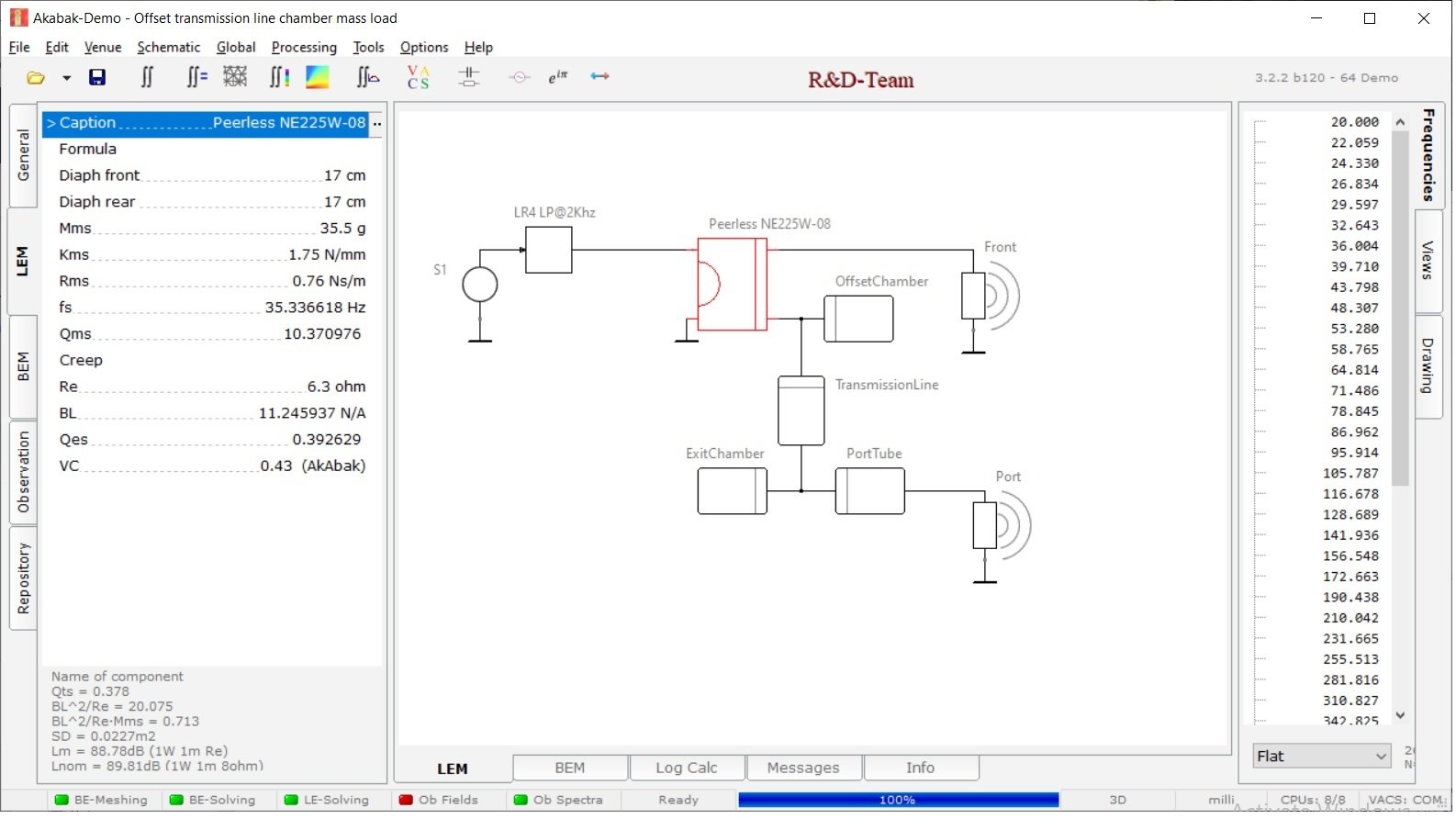
Task: Open the Observation side tab
Action: pos(24,472)
